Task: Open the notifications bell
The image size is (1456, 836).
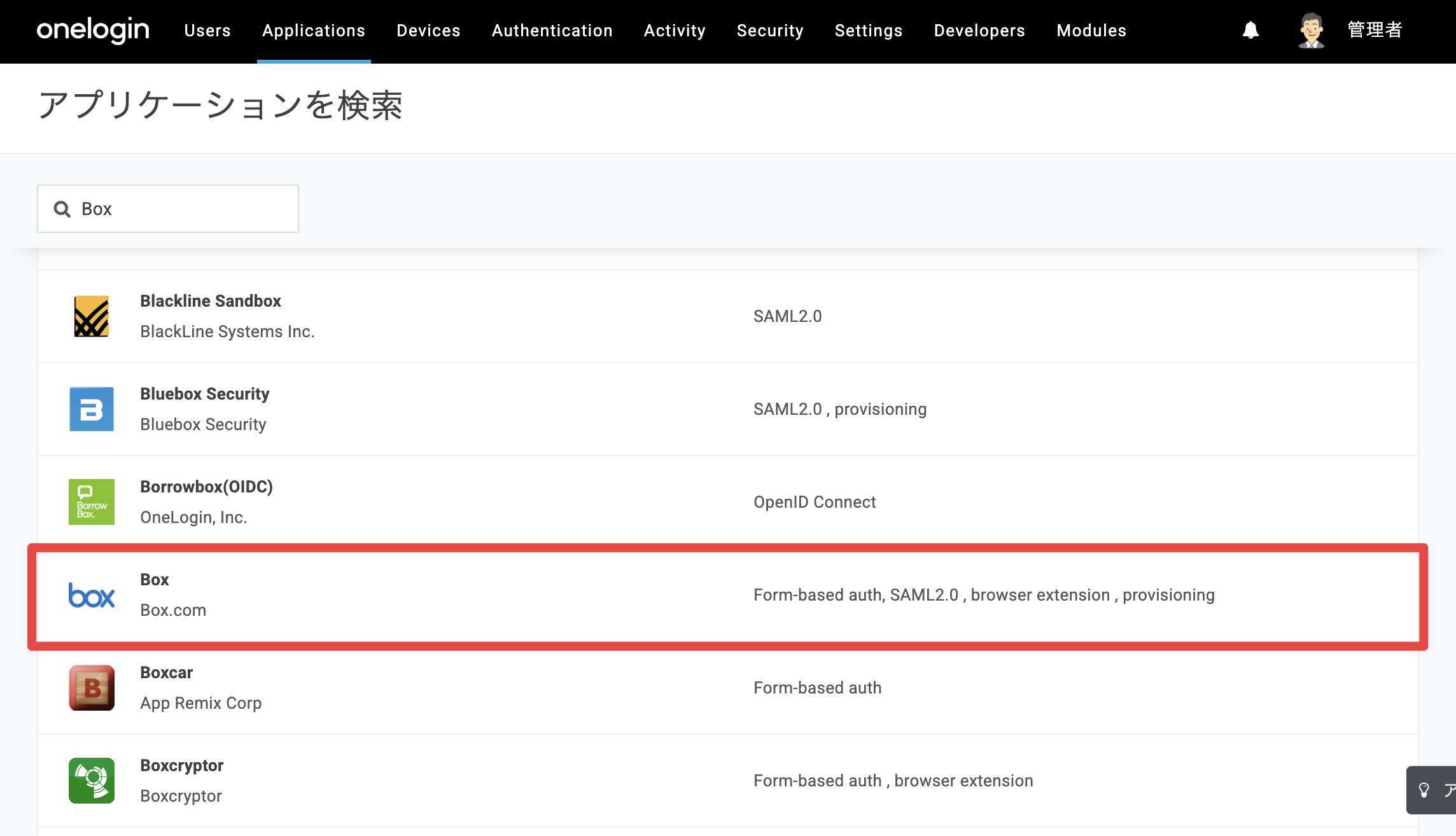Action: pos(1250,31)
